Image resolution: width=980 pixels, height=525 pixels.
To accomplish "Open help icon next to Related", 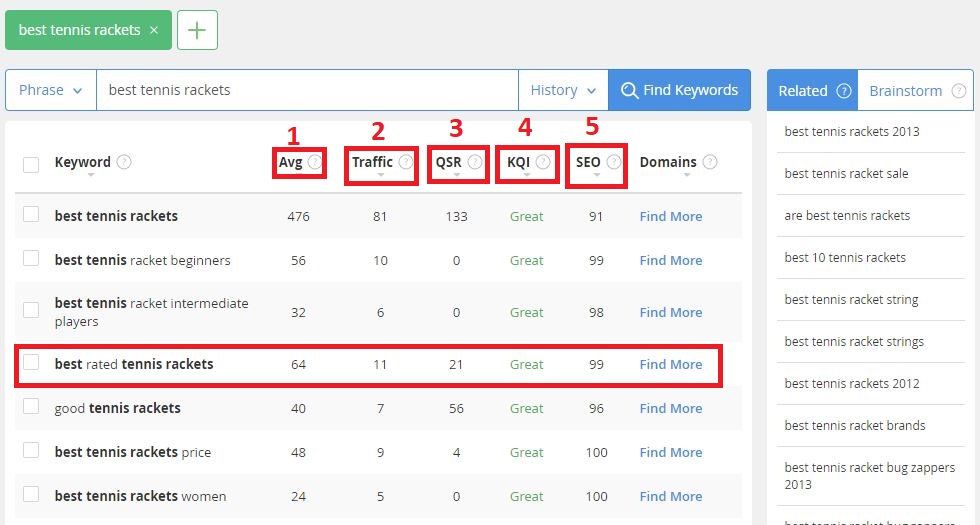I will pos(844,91).
